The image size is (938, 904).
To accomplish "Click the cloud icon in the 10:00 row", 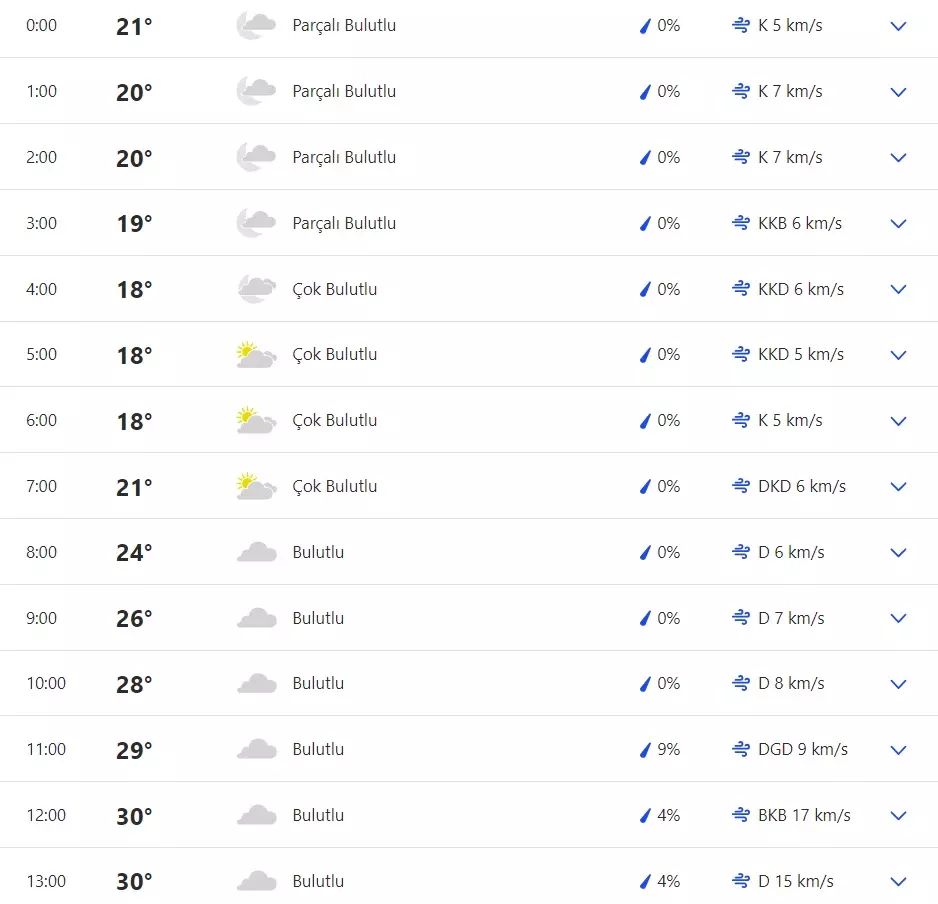I will (x=256, y=684).
